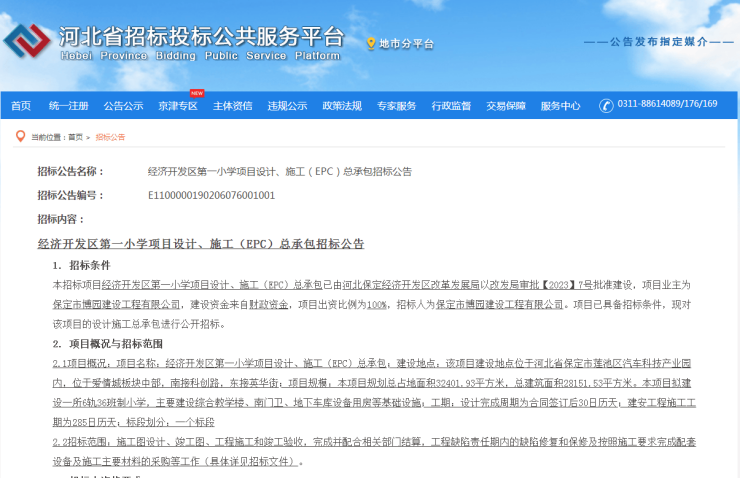Open 政策法规 navigation item
This screenshot has height=478, width=740.
(342, 106)
